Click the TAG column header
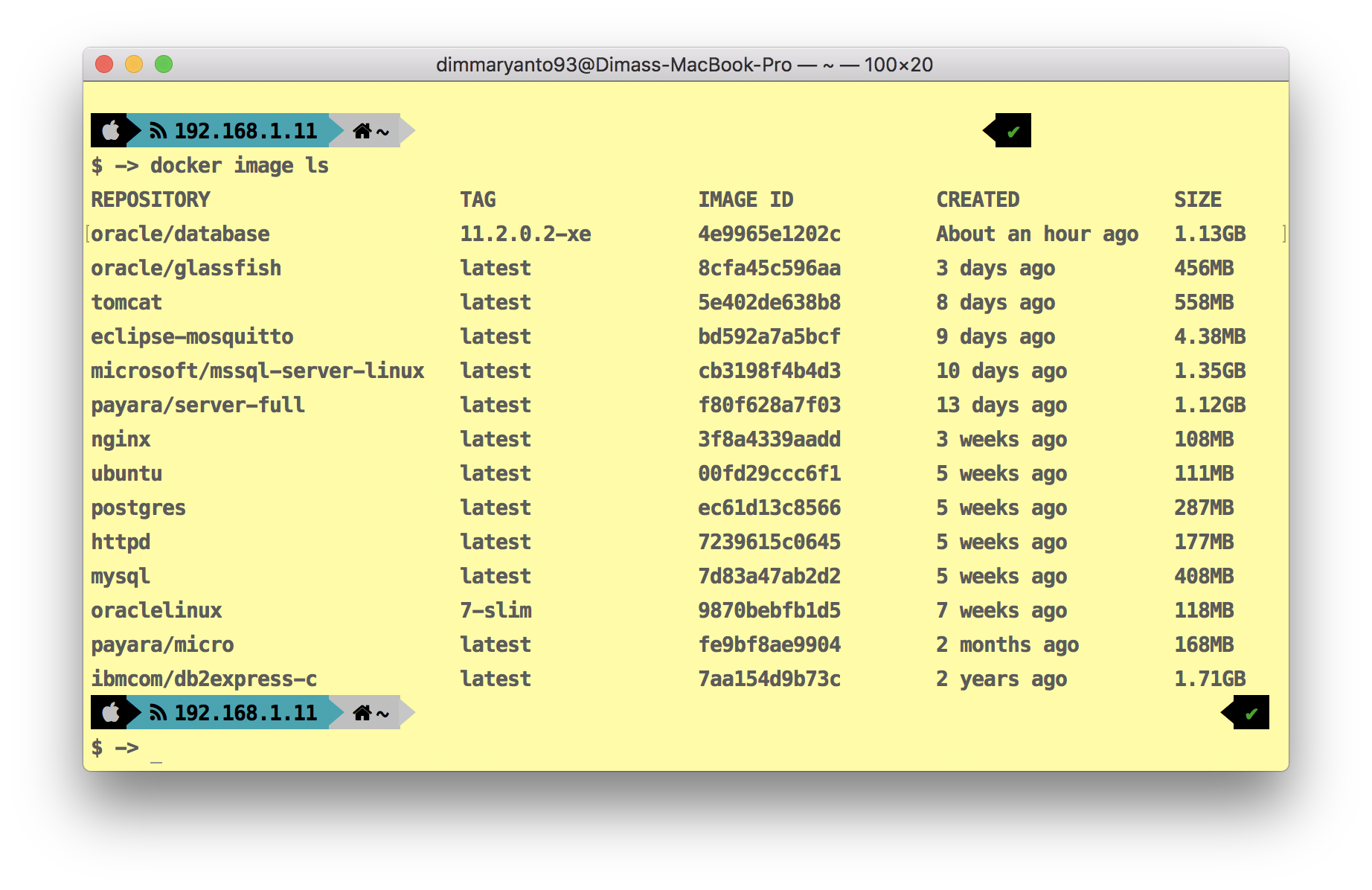Viewport: 1372px width, 890px height. [x=478, y=199]
